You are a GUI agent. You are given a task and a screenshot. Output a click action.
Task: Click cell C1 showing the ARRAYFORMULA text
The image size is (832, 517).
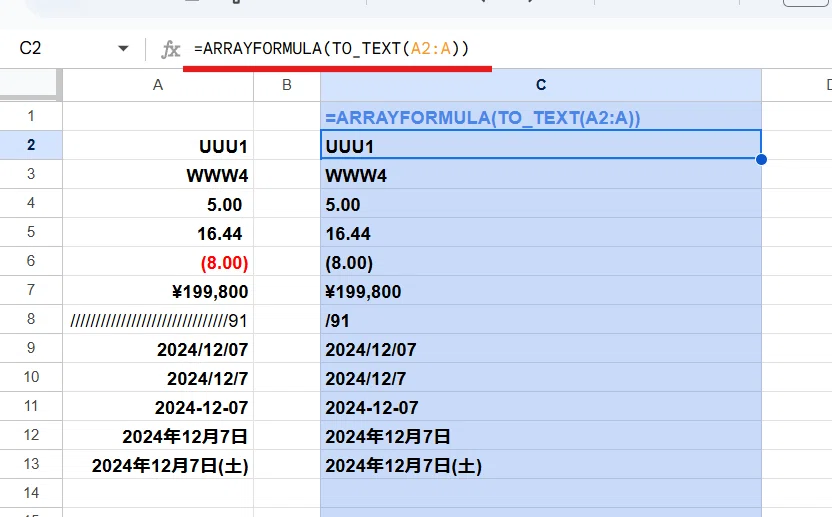pyautogui.click(x=541, y=116)
